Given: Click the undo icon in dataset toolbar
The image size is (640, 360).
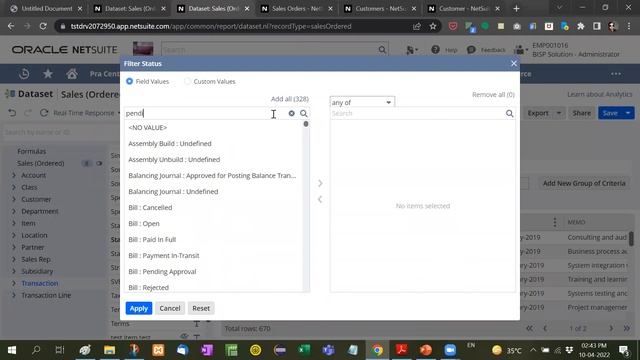Looking at the screenshot, I should (12, 113).
